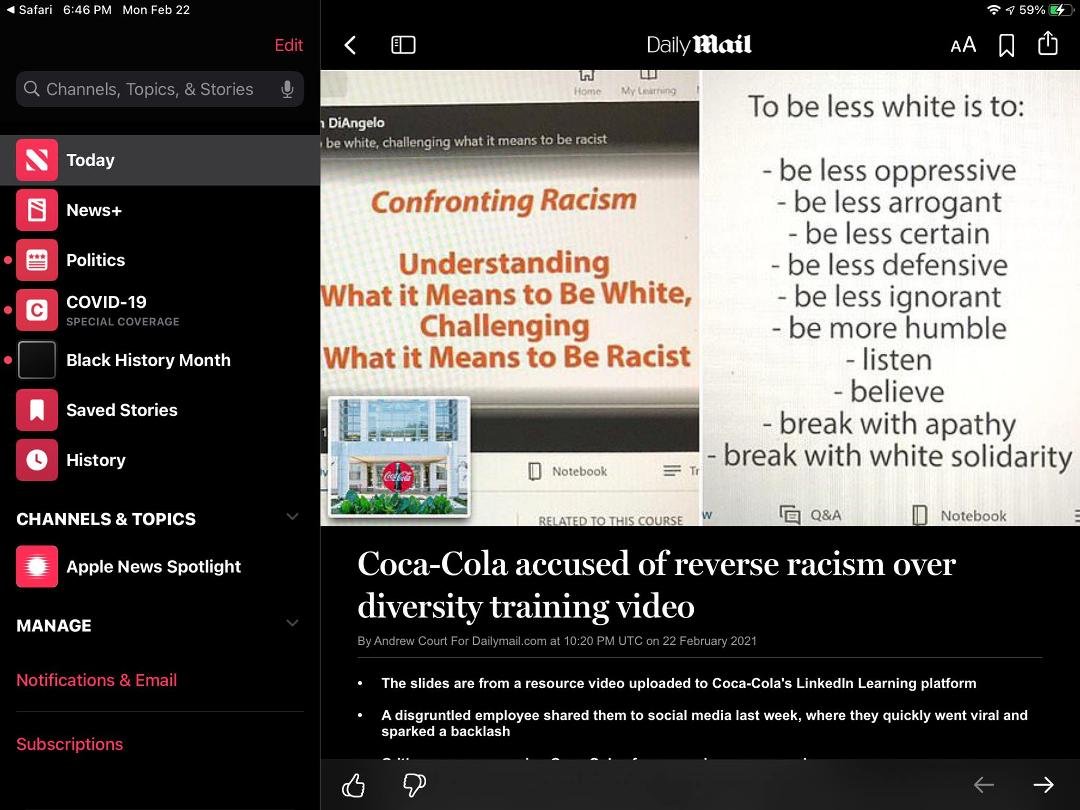Image resolution: width=1080 pixels, height=810 pixels.
Task: Open reading History
Action: point(160,460)
